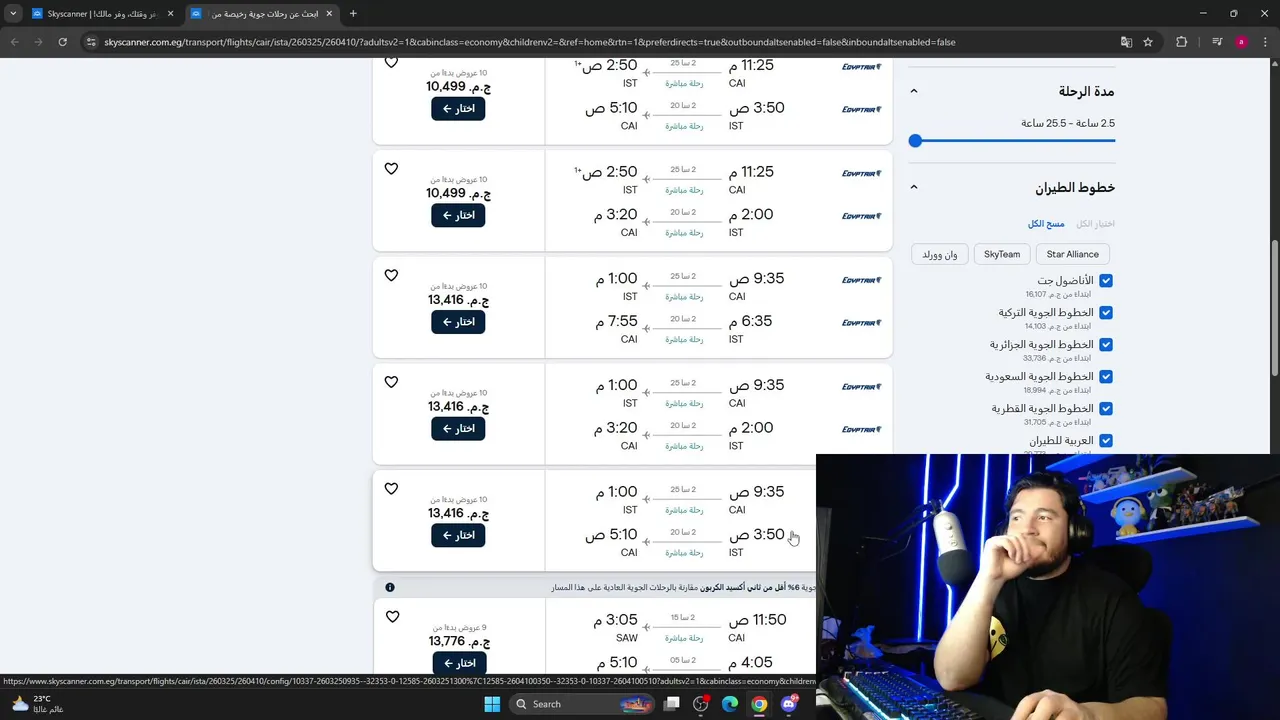Click the trip duration slider handle
Viewport: 1280px width, 720px height.
click(x=915, y=141)
